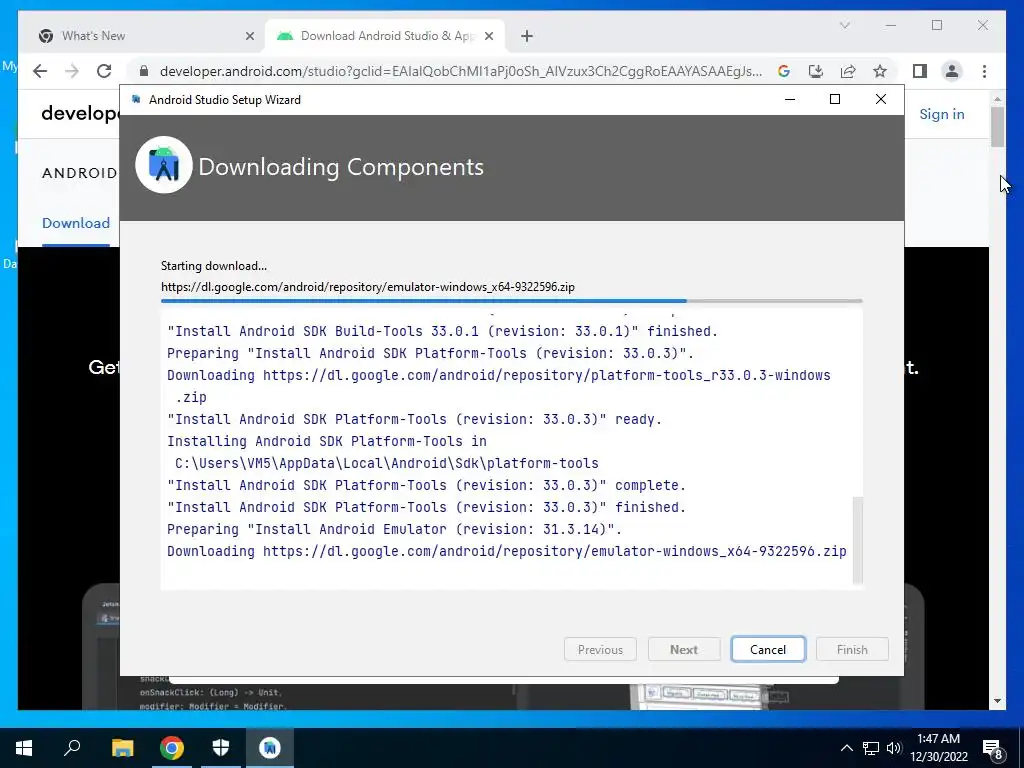Viewport: 1024px width, 768px height.
Task: Open the taskbar clock showing 1:47 AM
Action: pos(939,748)
